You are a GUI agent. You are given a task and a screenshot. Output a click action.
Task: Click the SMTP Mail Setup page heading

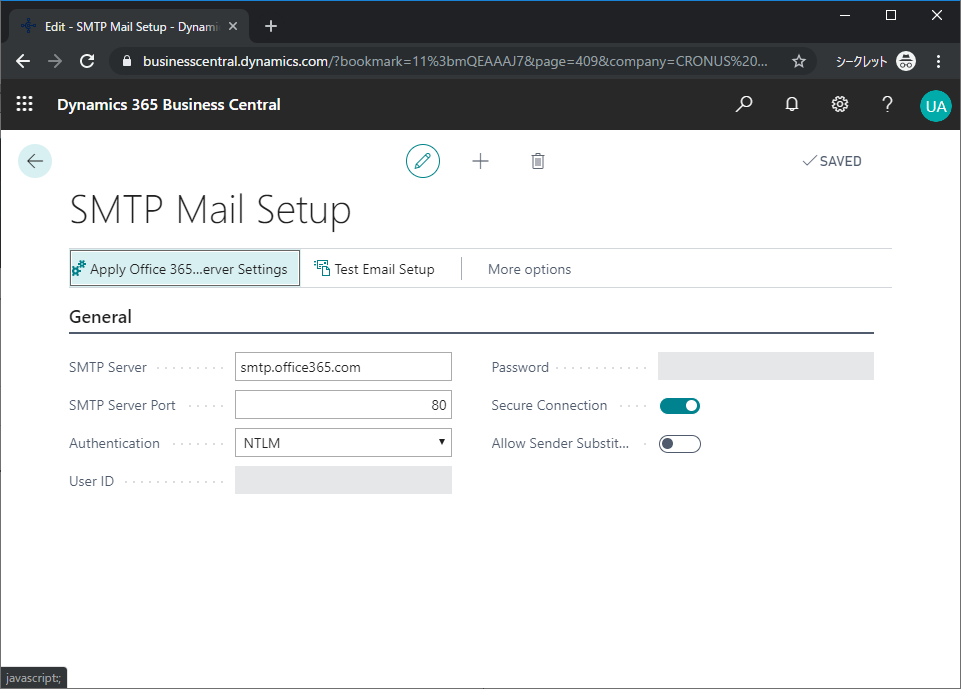click(210, 210)
